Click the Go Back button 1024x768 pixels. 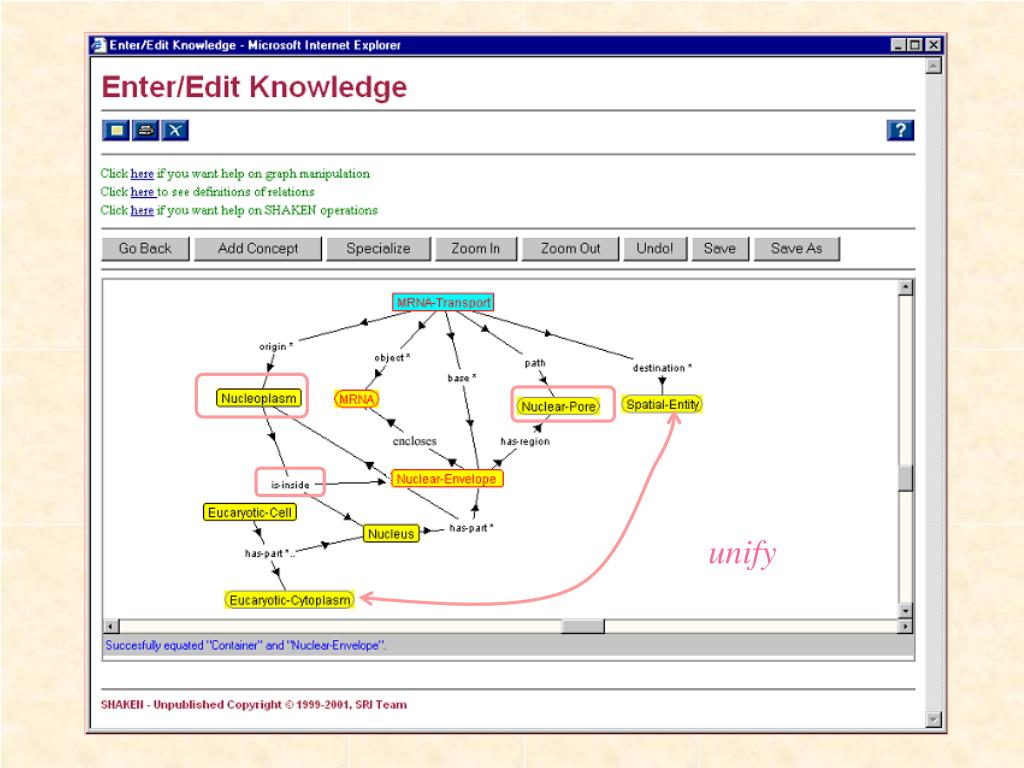tap(145, 249)
